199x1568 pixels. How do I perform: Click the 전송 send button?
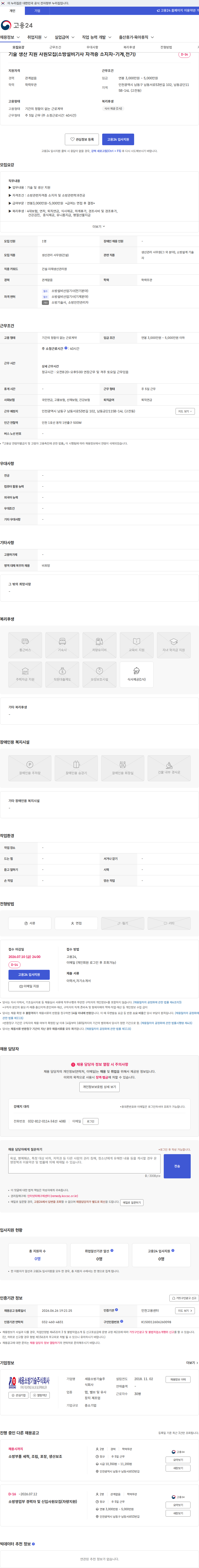(177, 1166)
